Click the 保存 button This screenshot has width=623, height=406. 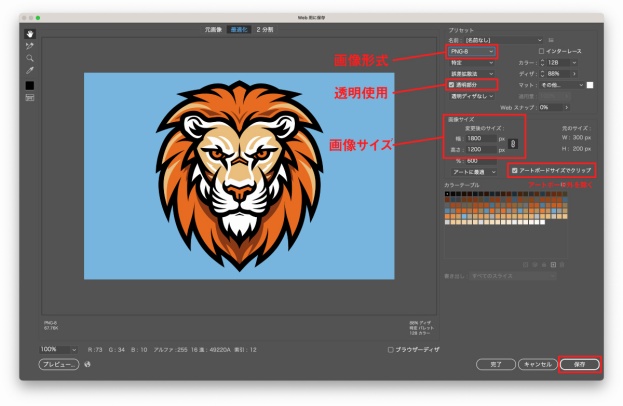[x=580, y=364]
